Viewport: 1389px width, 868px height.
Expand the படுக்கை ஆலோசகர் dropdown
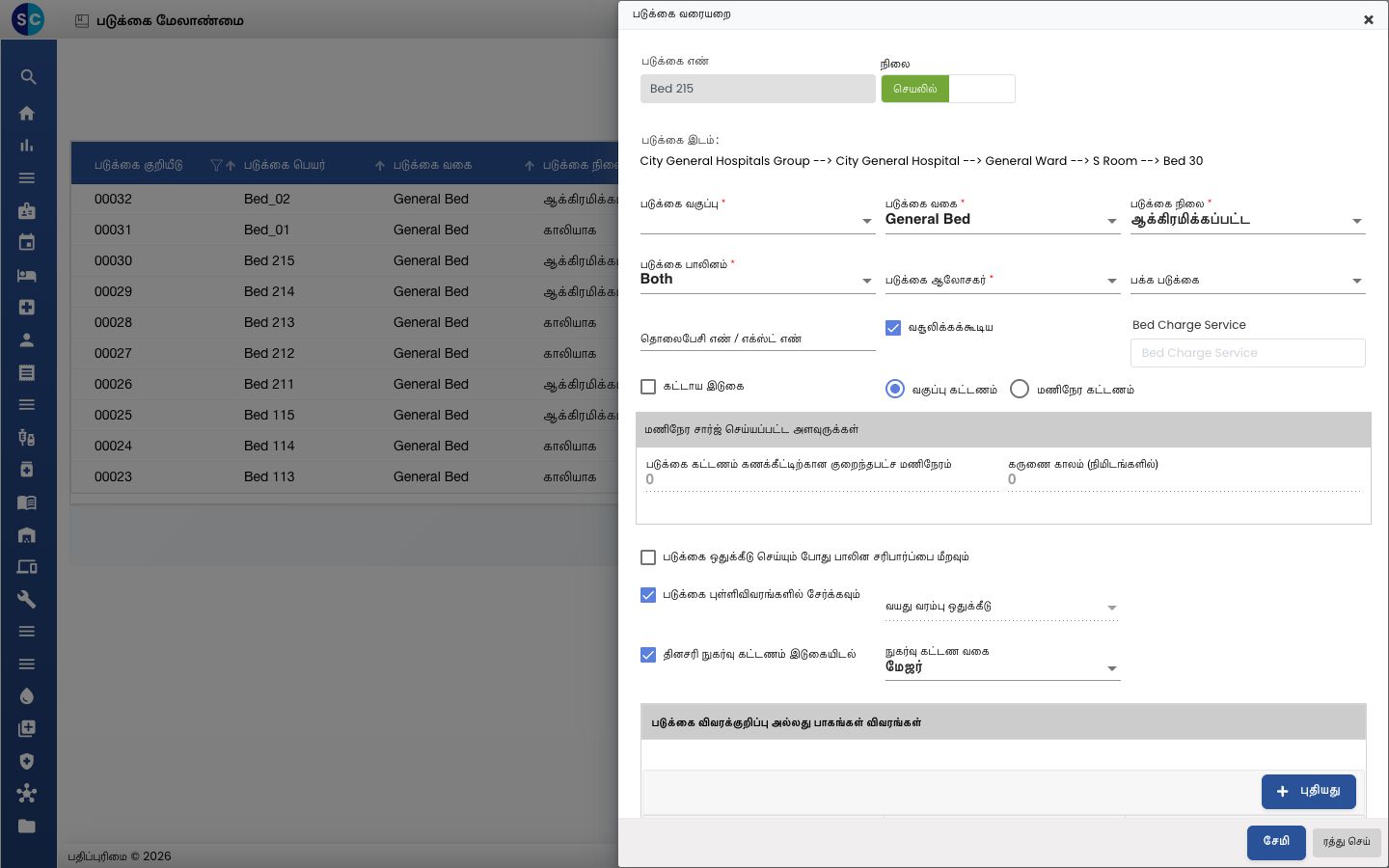1002,280
